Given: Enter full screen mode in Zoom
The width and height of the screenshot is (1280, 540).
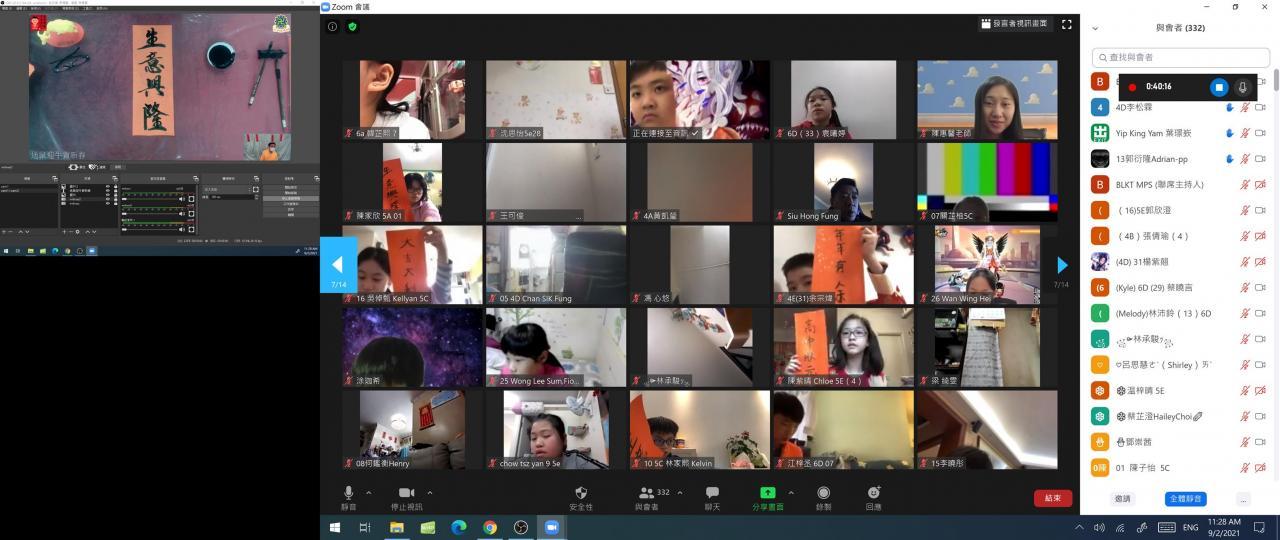Looking at the screenshot, I should click(1066, 24).
